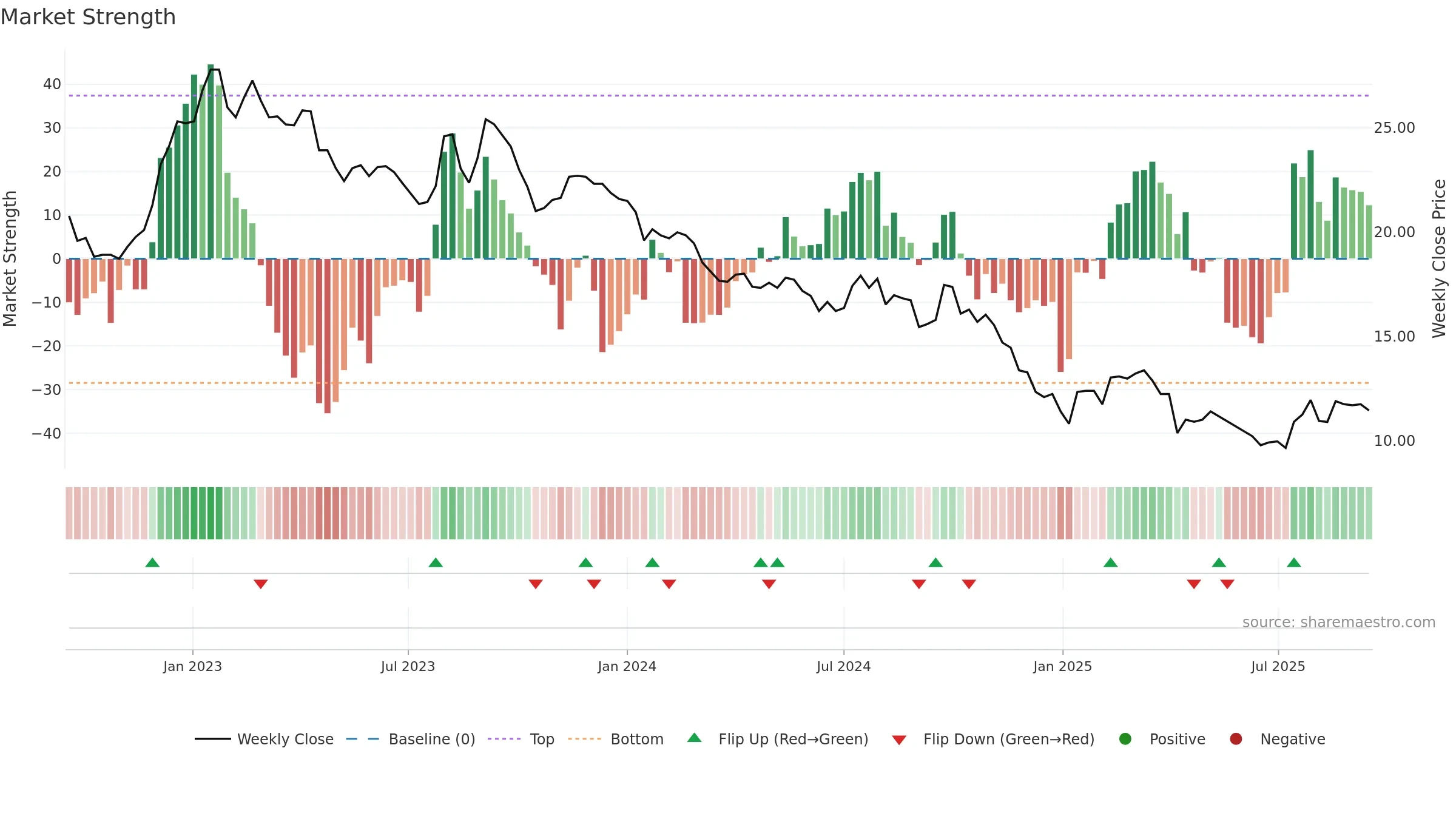Click the flip-up triangle just after Jan 2025
This screenshot has height=819, width=1456.
click(1111, 562)
